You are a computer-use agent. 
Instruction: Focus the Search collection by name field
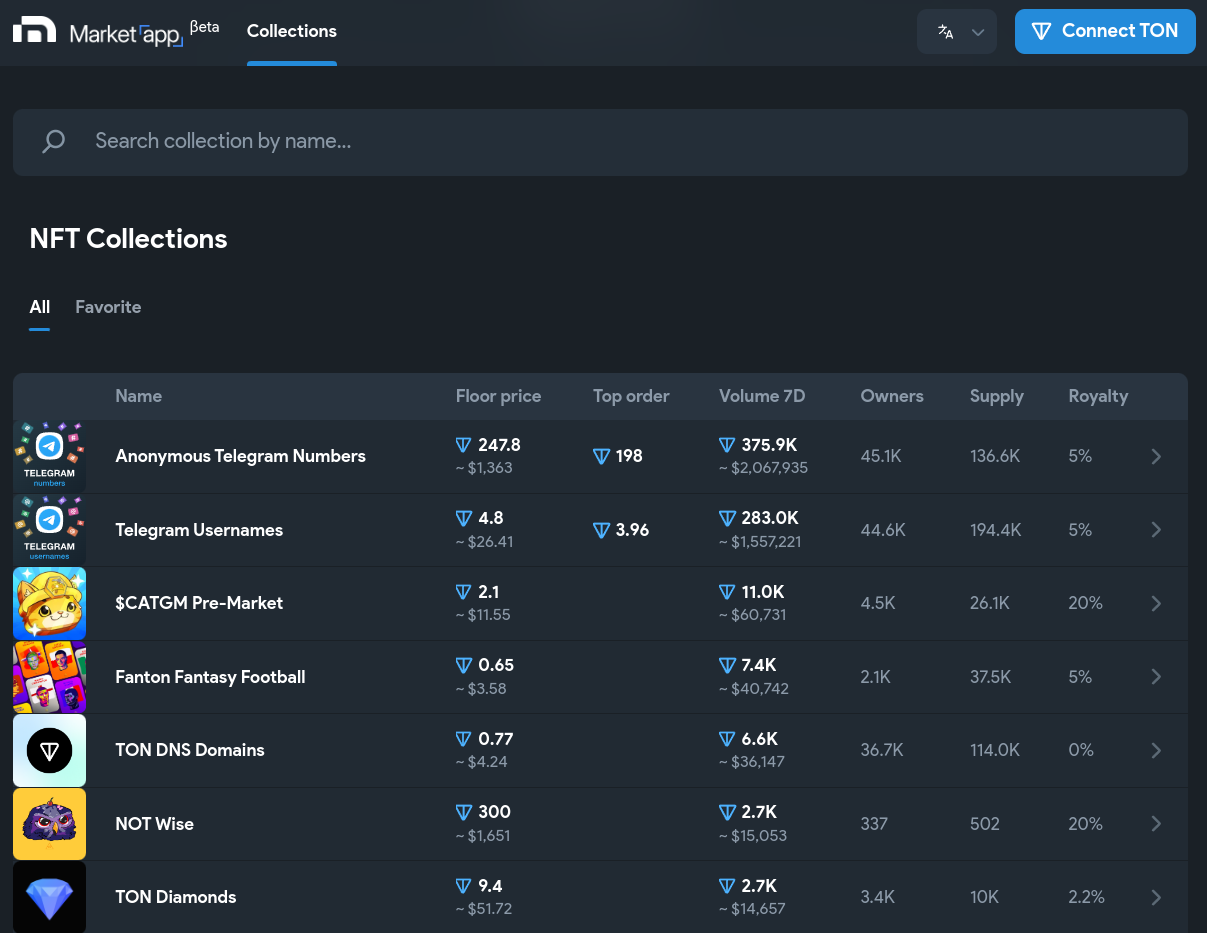(600, 142)
